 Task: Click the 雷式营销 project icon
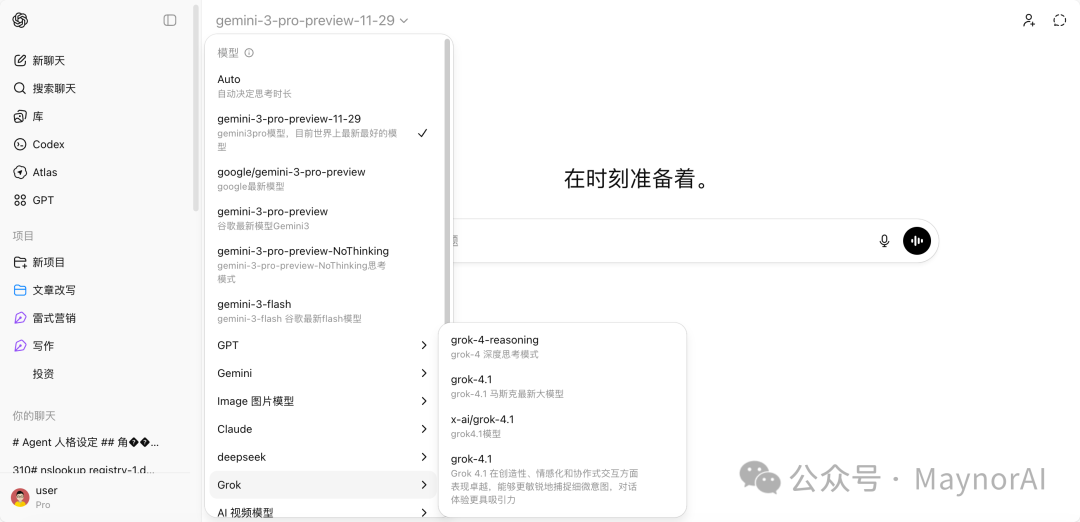(x=20, y=318)
